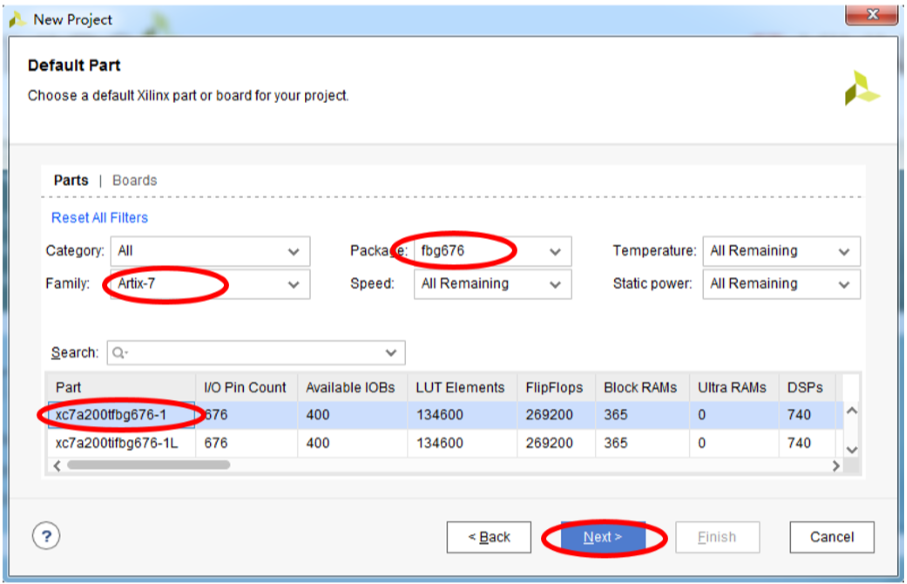Switch to the Parts tab

click(71, 180)
